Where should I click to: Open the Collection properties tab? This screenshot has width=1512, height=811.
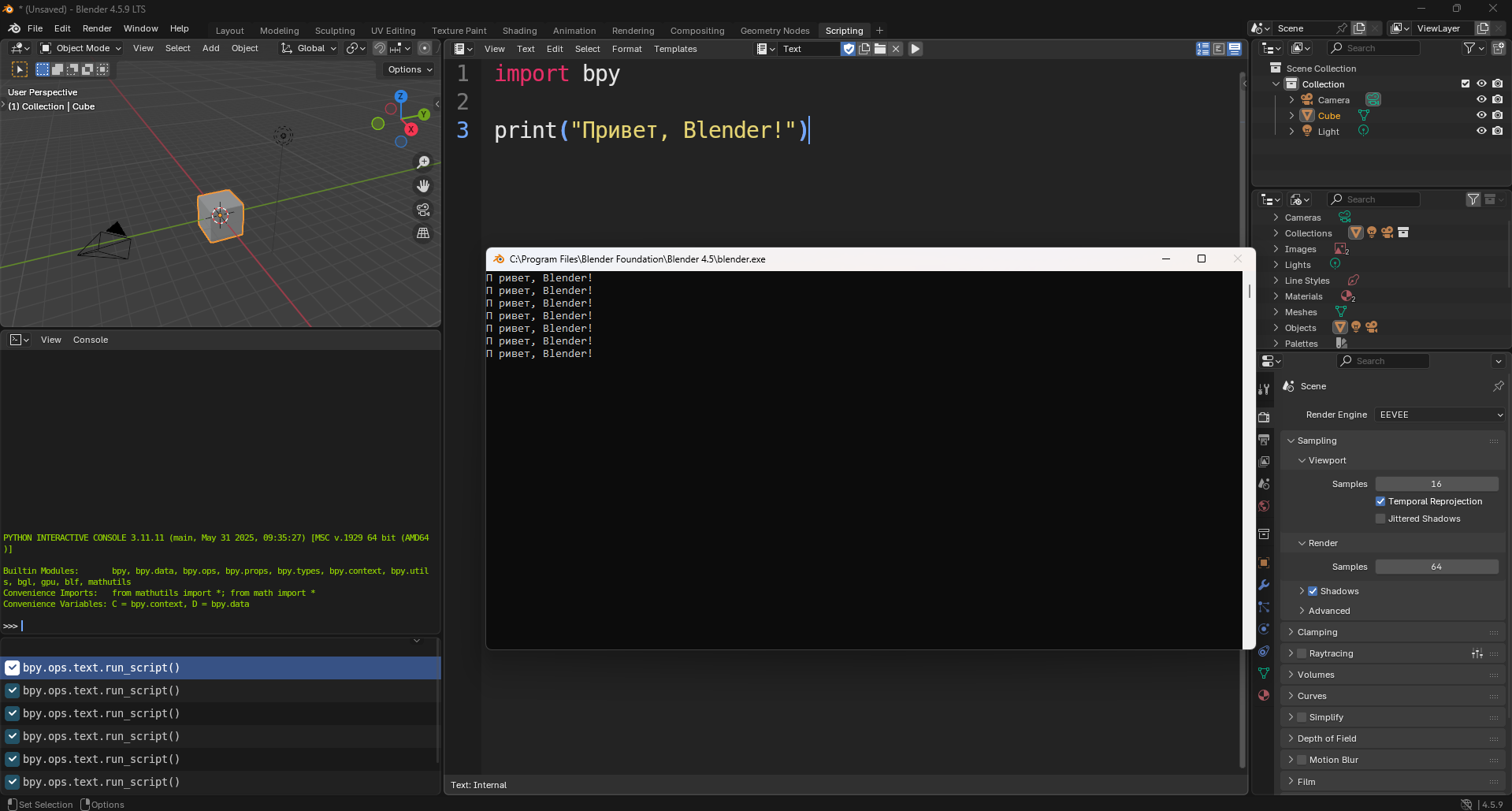point(1264,534)
